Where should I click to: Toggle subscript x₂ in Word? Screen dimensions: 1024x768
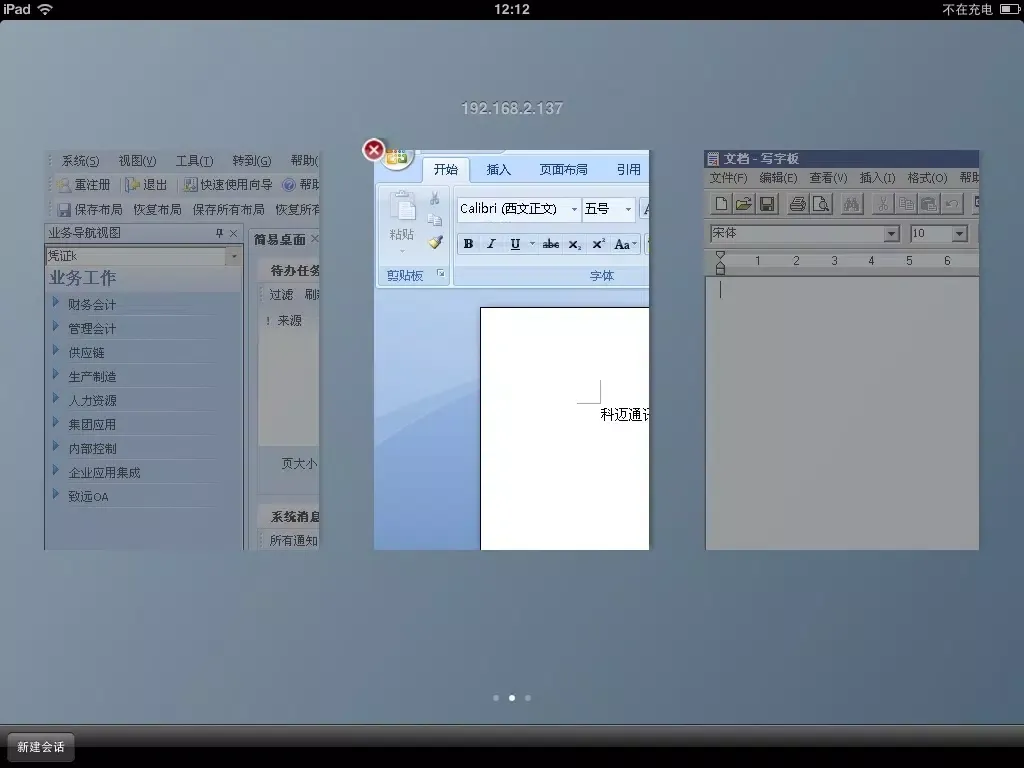click(x=575, y=244)
